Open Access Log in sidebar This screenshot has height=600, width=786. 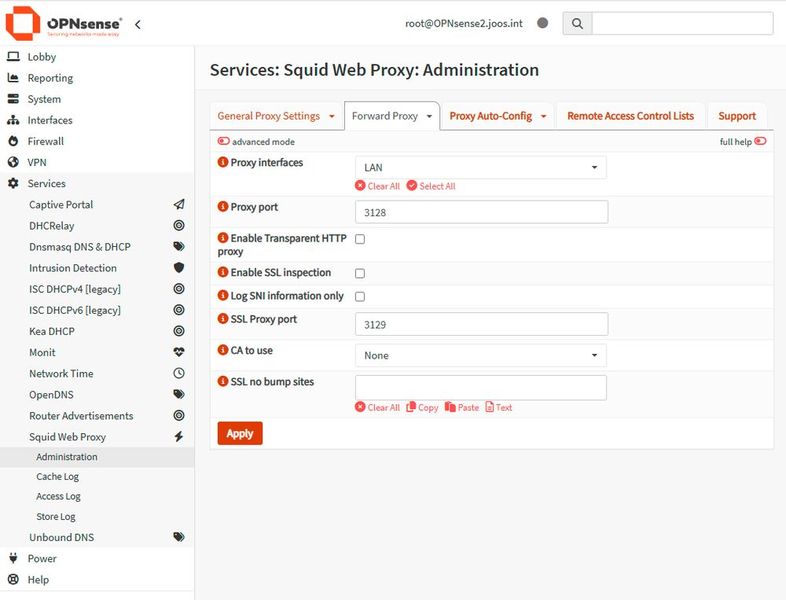(58, 496)
